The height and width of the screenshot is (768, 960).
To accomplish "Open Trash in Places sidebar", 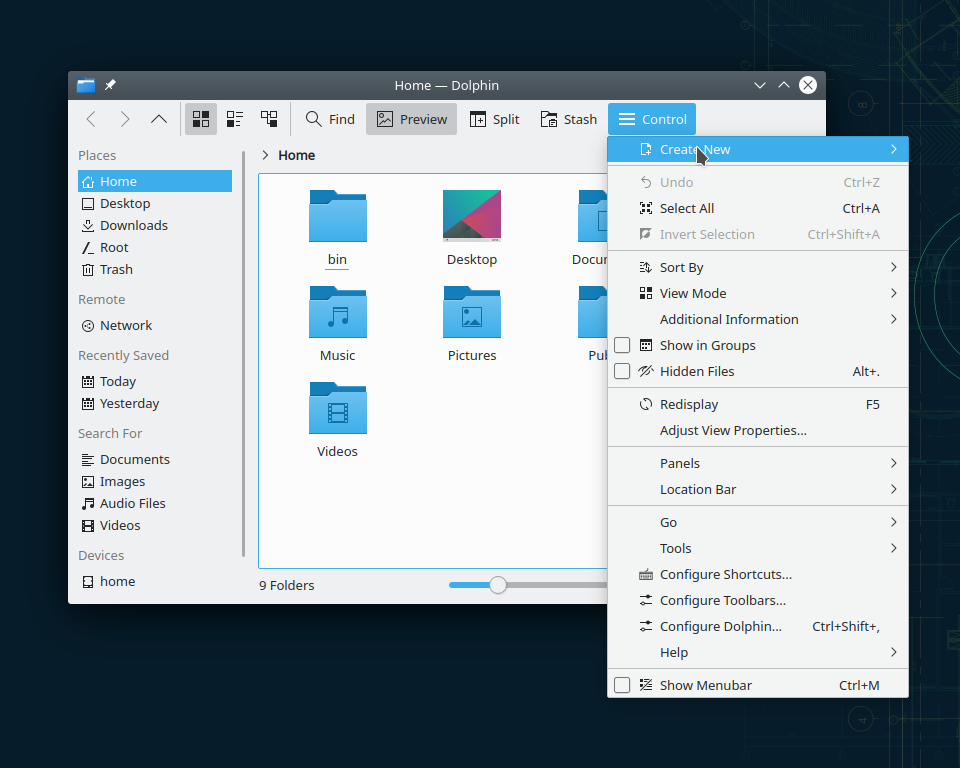I will (x=155, y=269).
